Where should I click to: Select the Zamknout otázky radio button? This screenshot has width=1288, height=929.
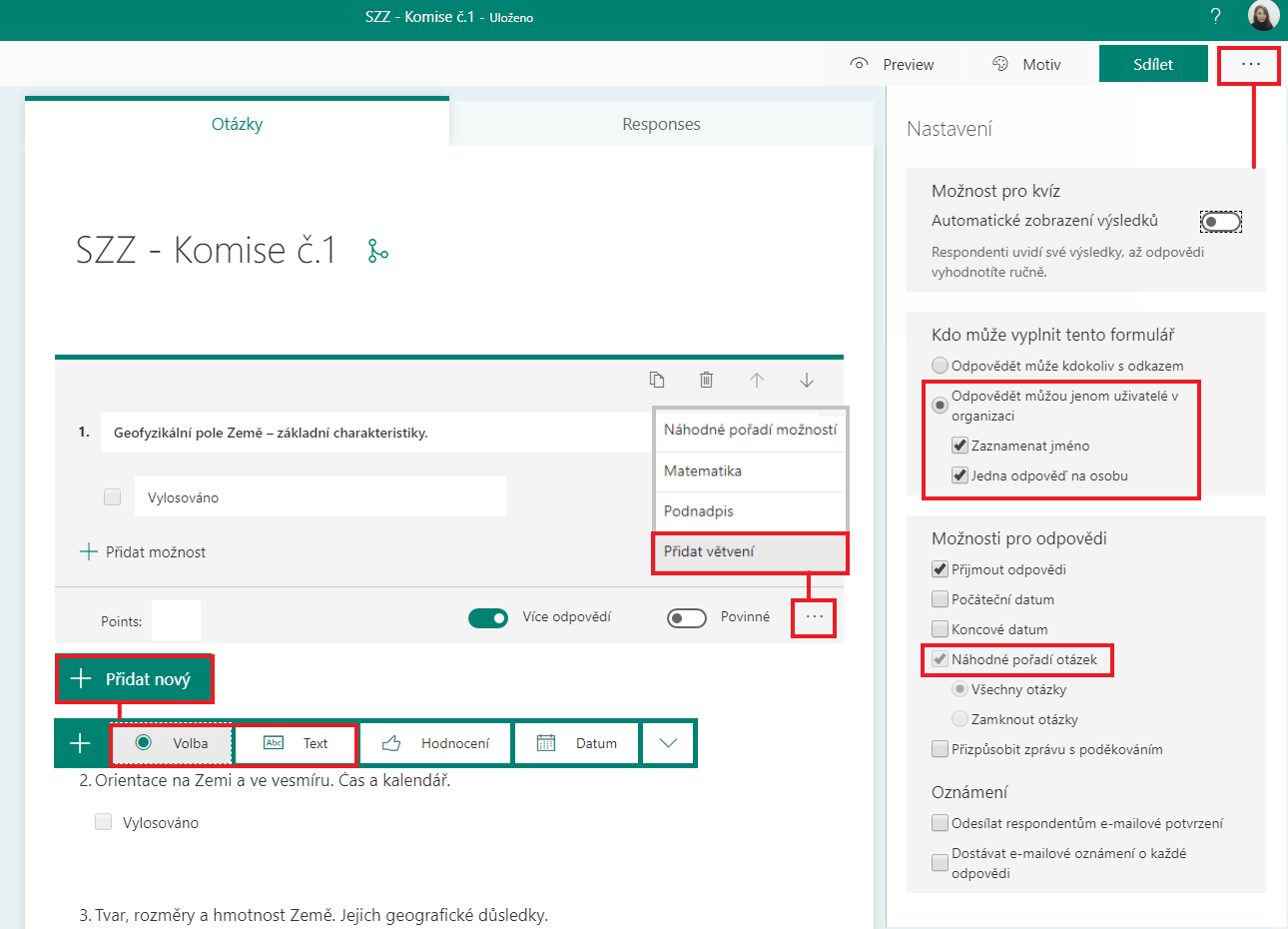pyautogui.click(x=960, y=719)
